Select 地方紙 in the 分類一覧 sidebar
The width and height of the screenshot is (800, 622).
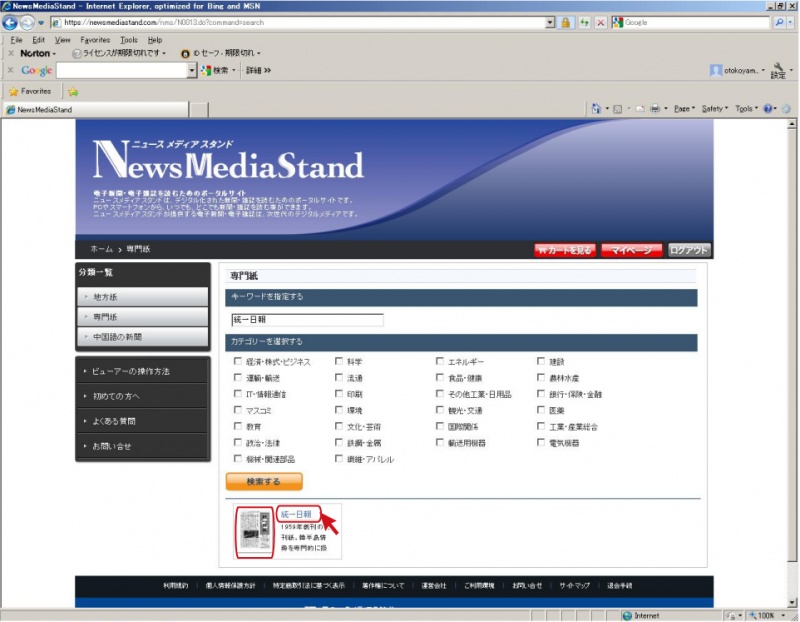click(143, 297)
